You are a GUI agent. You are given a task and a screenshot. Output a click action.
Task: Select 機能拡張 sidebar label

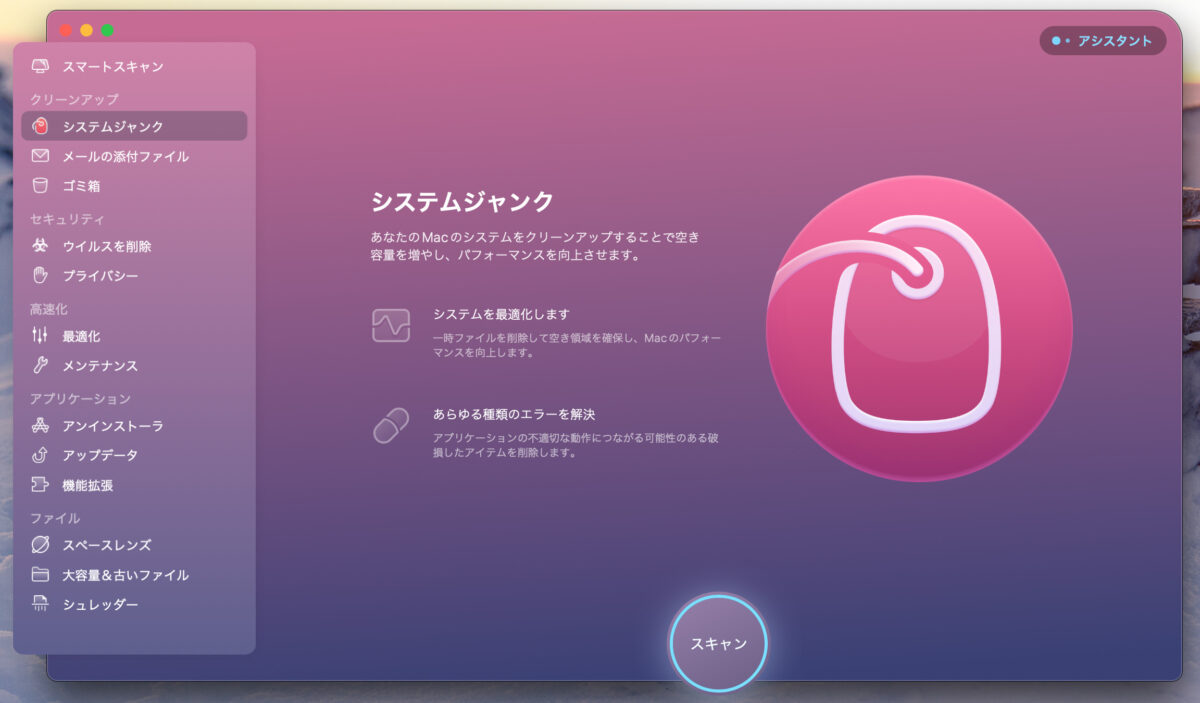(88, 485)
